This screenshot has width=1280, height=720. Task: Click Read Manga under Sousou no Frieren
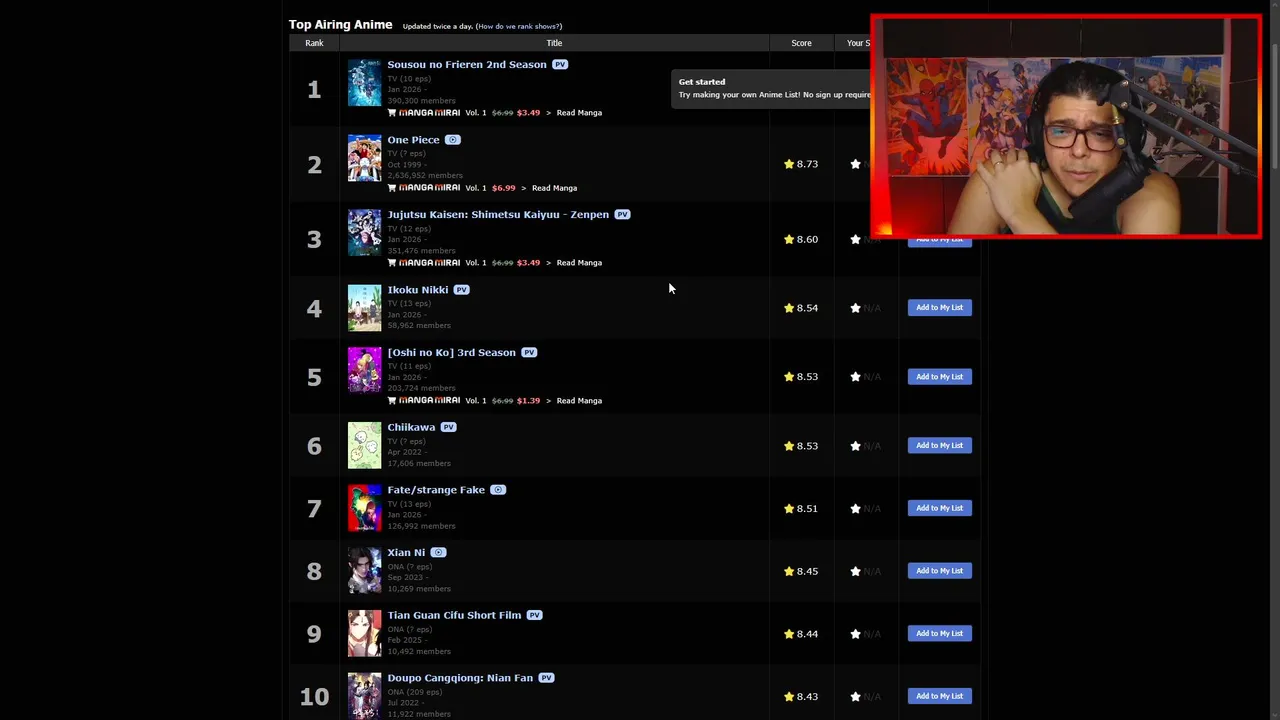coord(579,113)
